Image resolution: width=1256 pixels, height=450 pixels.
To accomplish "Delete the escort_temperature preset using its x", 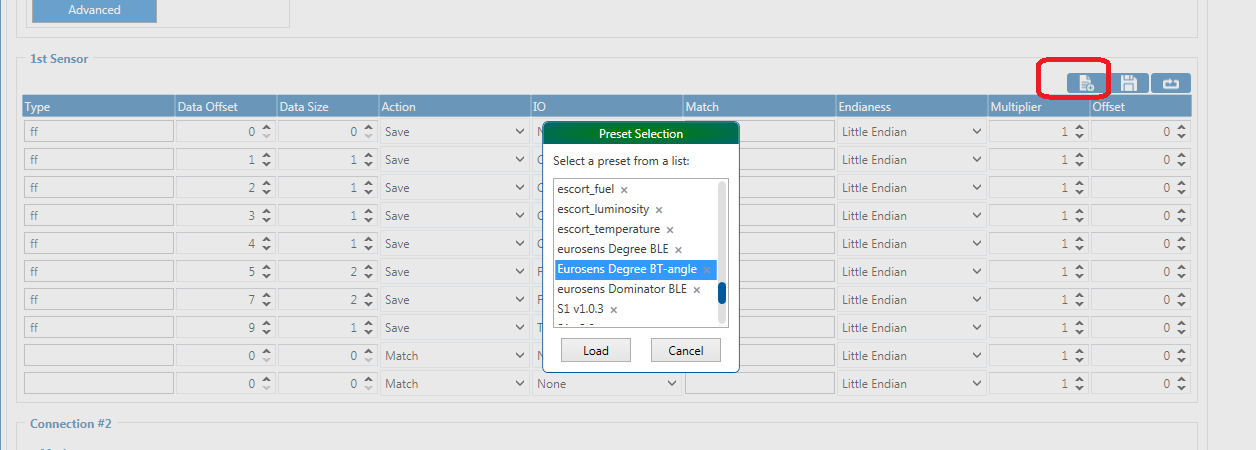I will tap(669, 230).
